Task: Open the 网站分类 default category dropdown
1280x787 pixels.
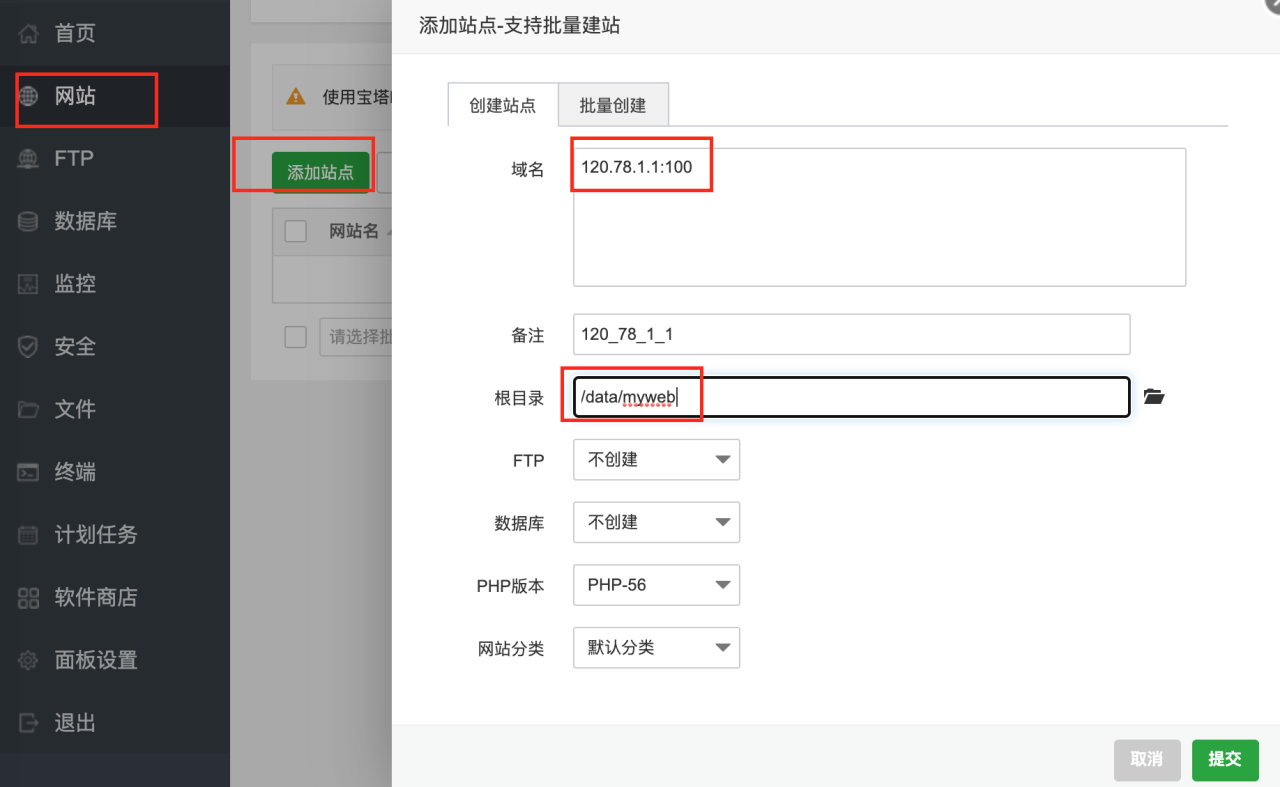Action: click(x=656, y=648)
